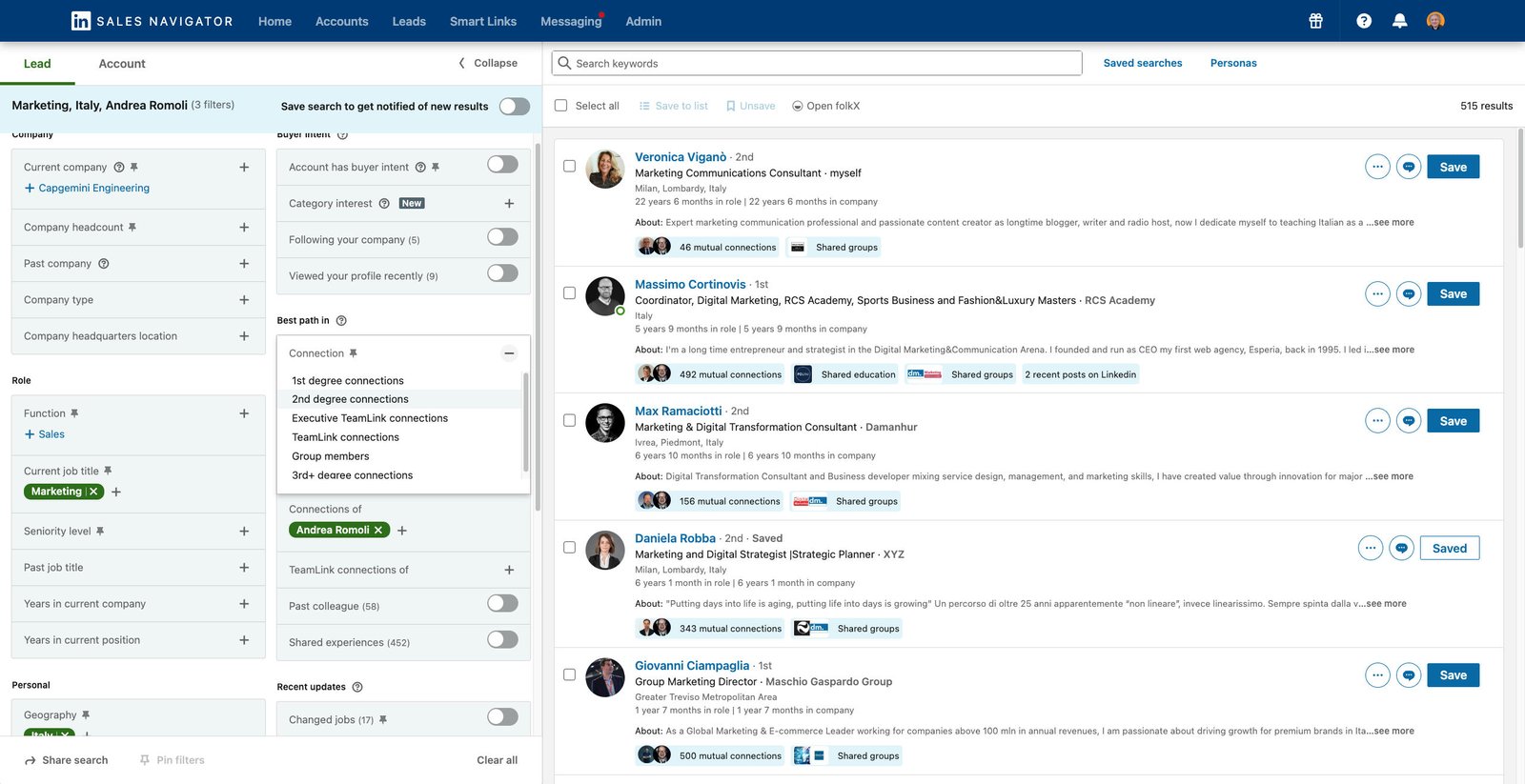Toggle Save search notification switch
This screenshot has width=1525, height=784.
pos(515,106)
